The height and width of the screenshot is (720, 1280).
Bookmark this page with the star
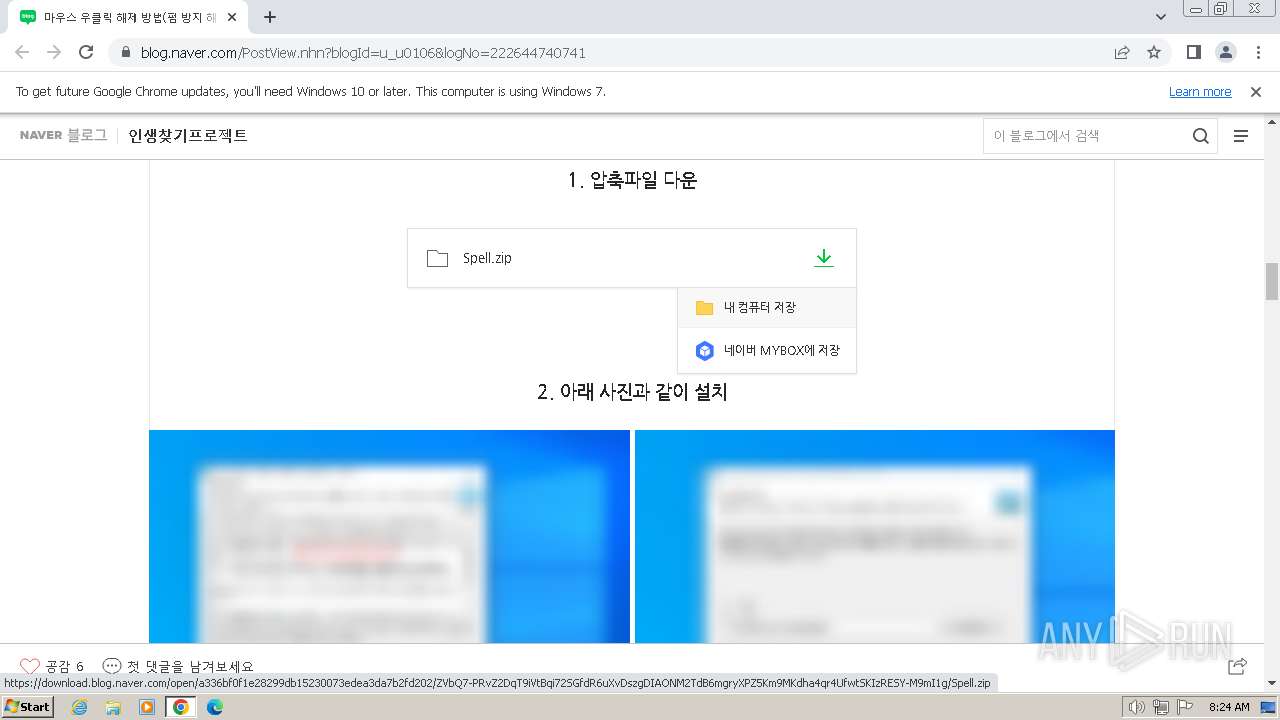click(x=1154, y=52)
